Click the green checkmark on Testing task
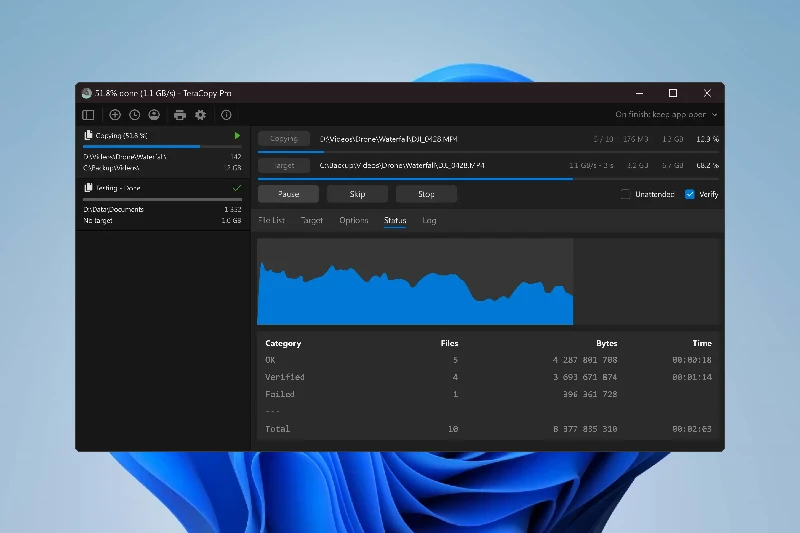This screenshot has width=800, height=533. pos(237,188)
